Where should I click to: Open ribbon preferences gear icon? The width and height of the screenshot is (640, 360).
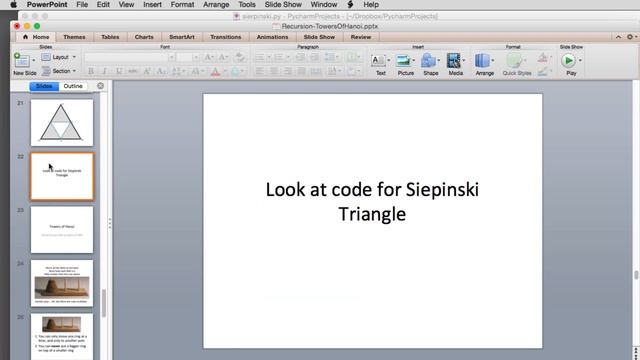point(630,37)
